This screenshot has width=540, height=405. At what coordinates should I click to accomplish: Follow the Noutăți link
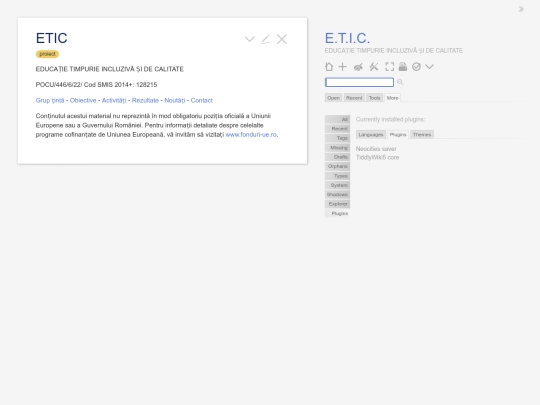[175, 100]
